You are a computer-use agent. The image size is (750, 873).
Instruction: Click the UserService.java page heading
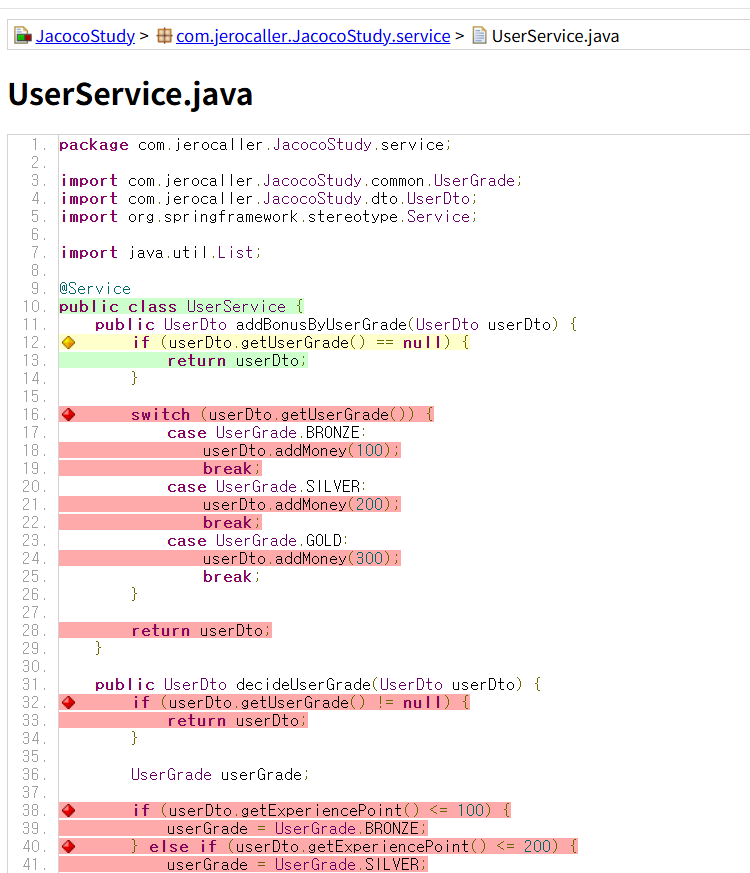130,94
